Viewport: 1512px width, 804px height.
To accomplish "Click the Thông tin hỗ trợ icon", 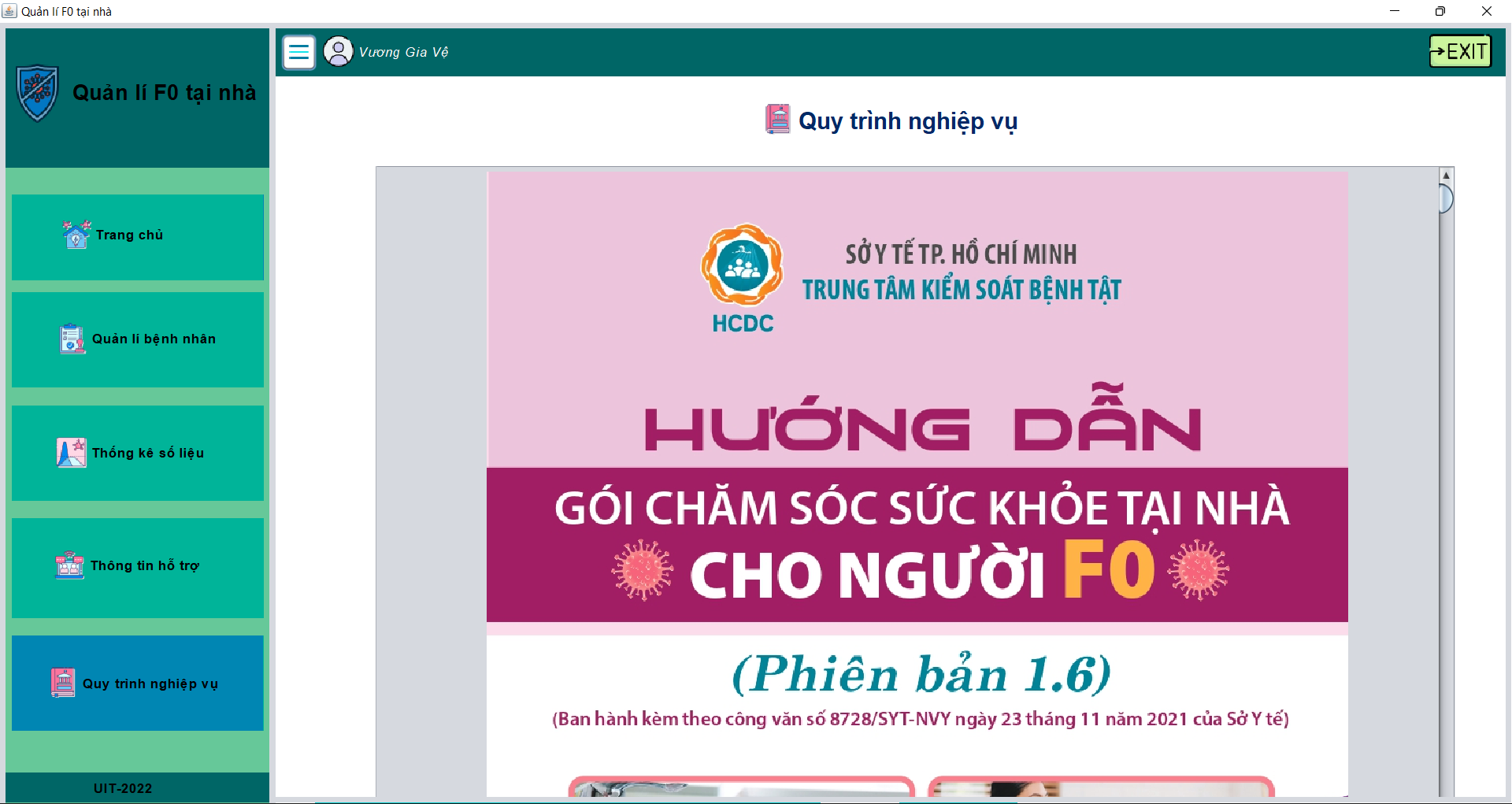I will point(69,565).
